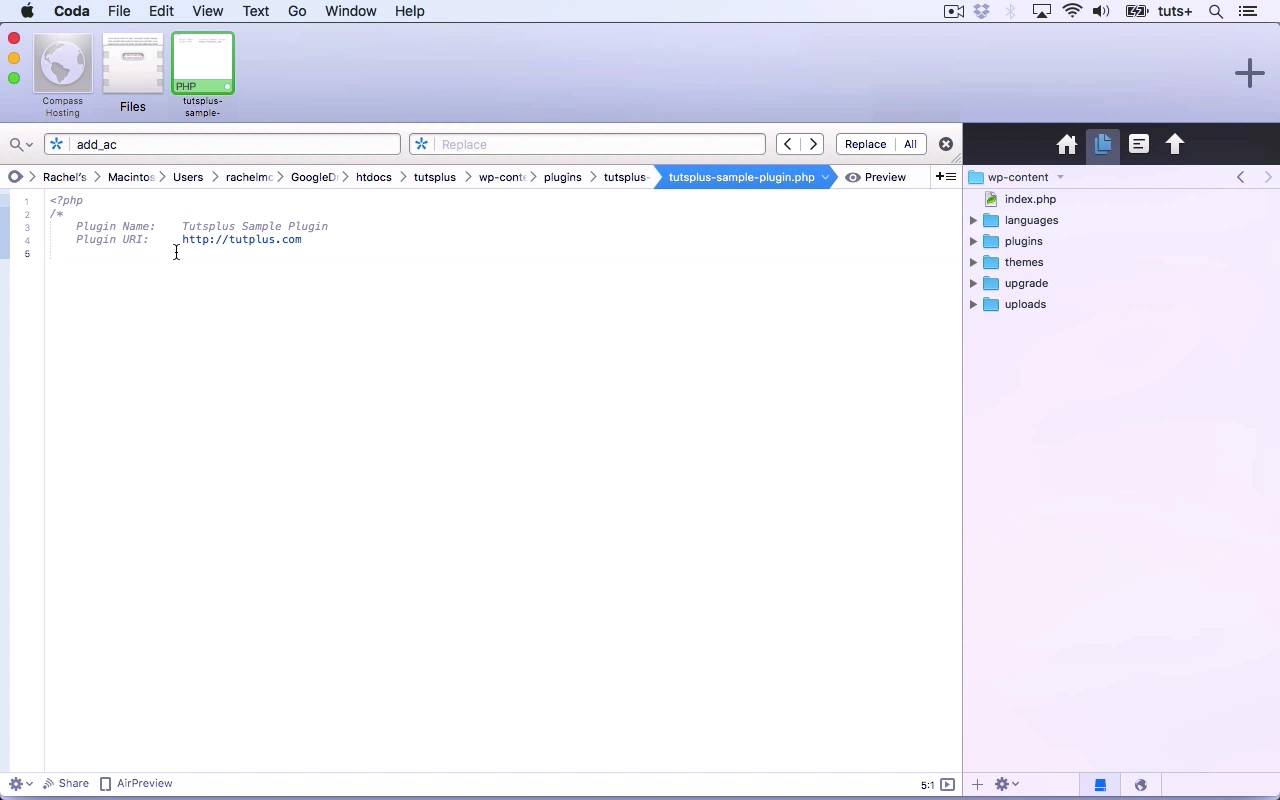Select plugins in the path bar

coord(563,177)
